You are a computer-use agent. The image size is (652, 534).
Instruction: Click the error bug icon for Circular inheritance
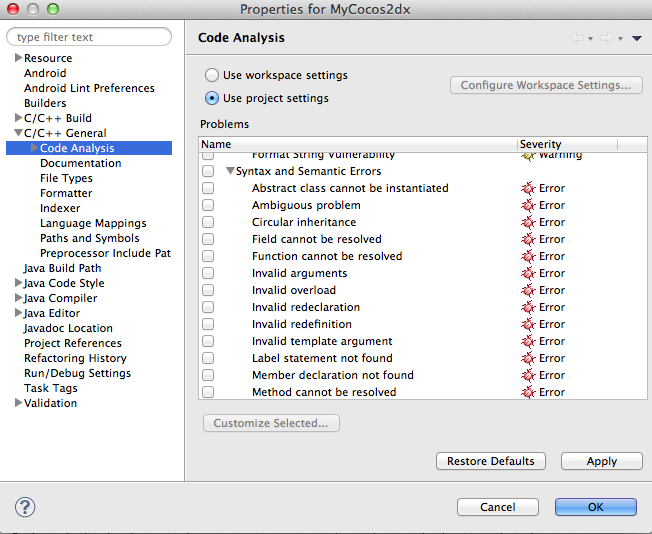pos(528,222)
